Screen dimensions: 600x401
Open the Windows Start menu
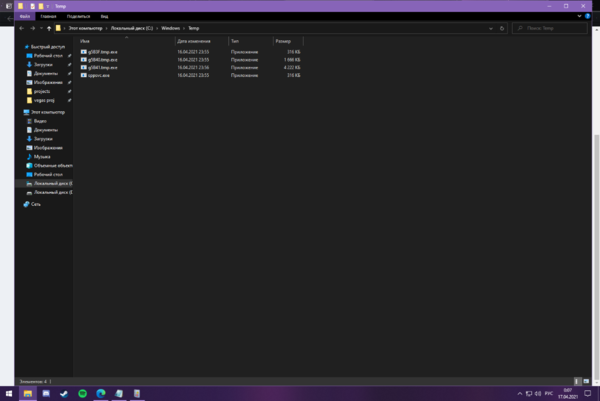click(9, 394)
